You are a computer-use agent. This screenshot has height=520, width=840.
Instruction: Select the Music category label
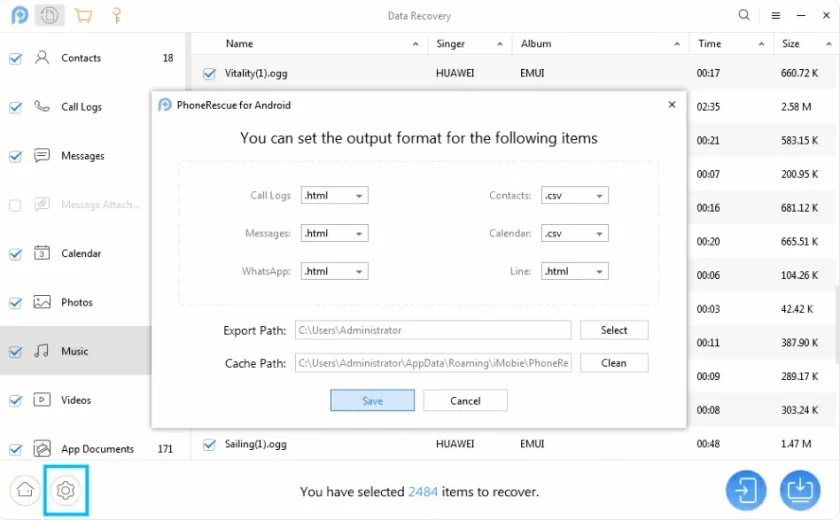point(74,351)
